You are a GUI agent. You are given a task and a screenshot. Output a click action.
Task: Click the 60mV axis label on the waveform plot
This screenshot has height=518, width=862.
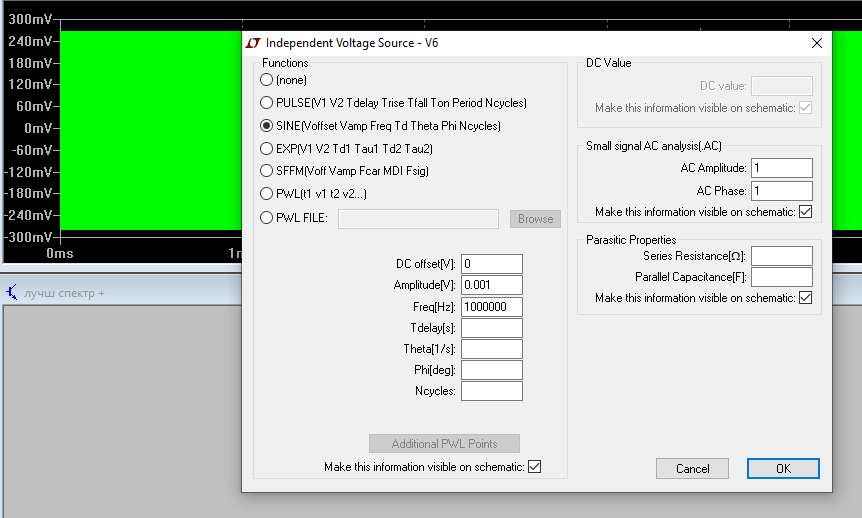click(x=34, y=106)
